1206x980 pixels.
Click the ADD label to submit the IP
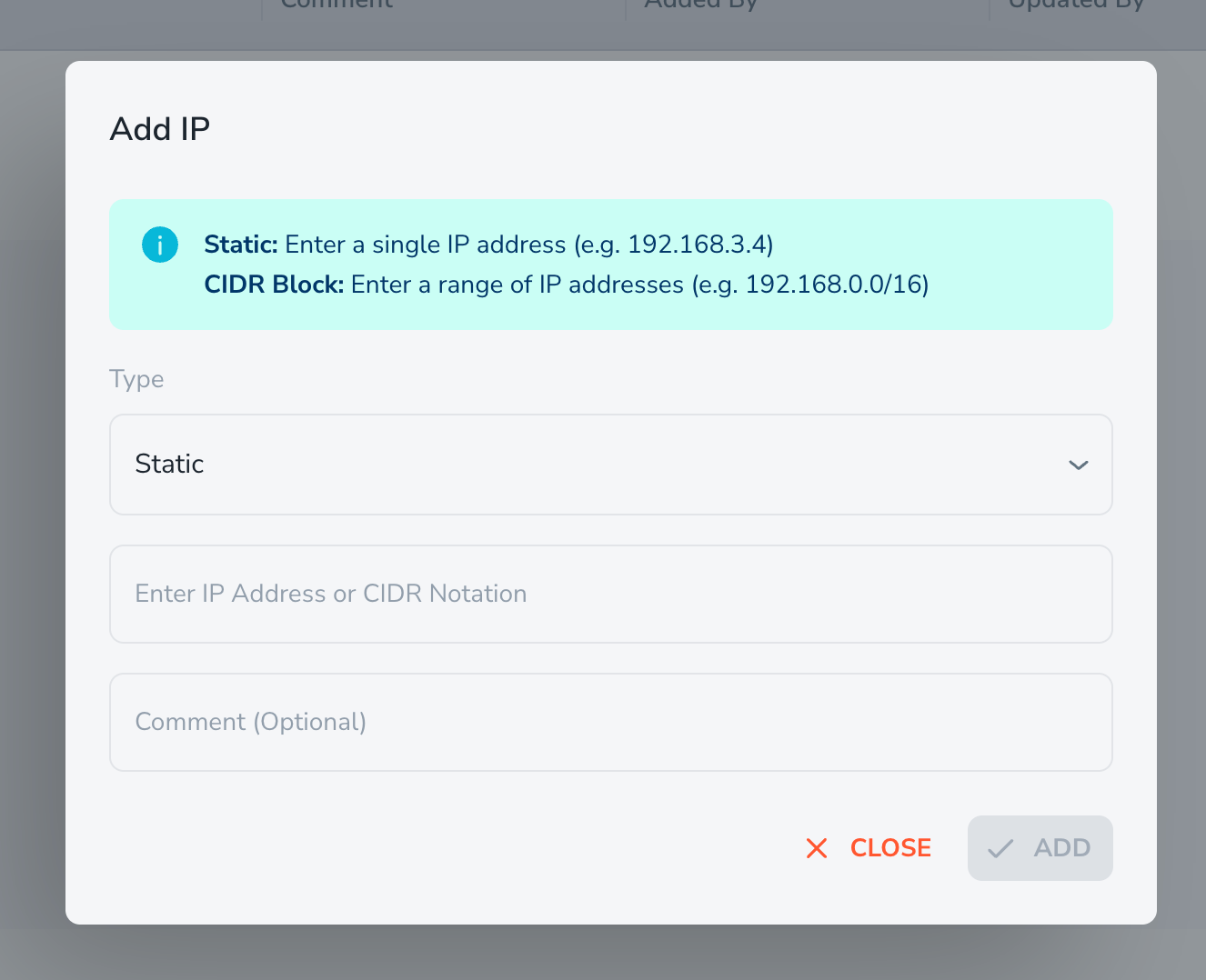pyautogui.click(x=1061, y=848)
